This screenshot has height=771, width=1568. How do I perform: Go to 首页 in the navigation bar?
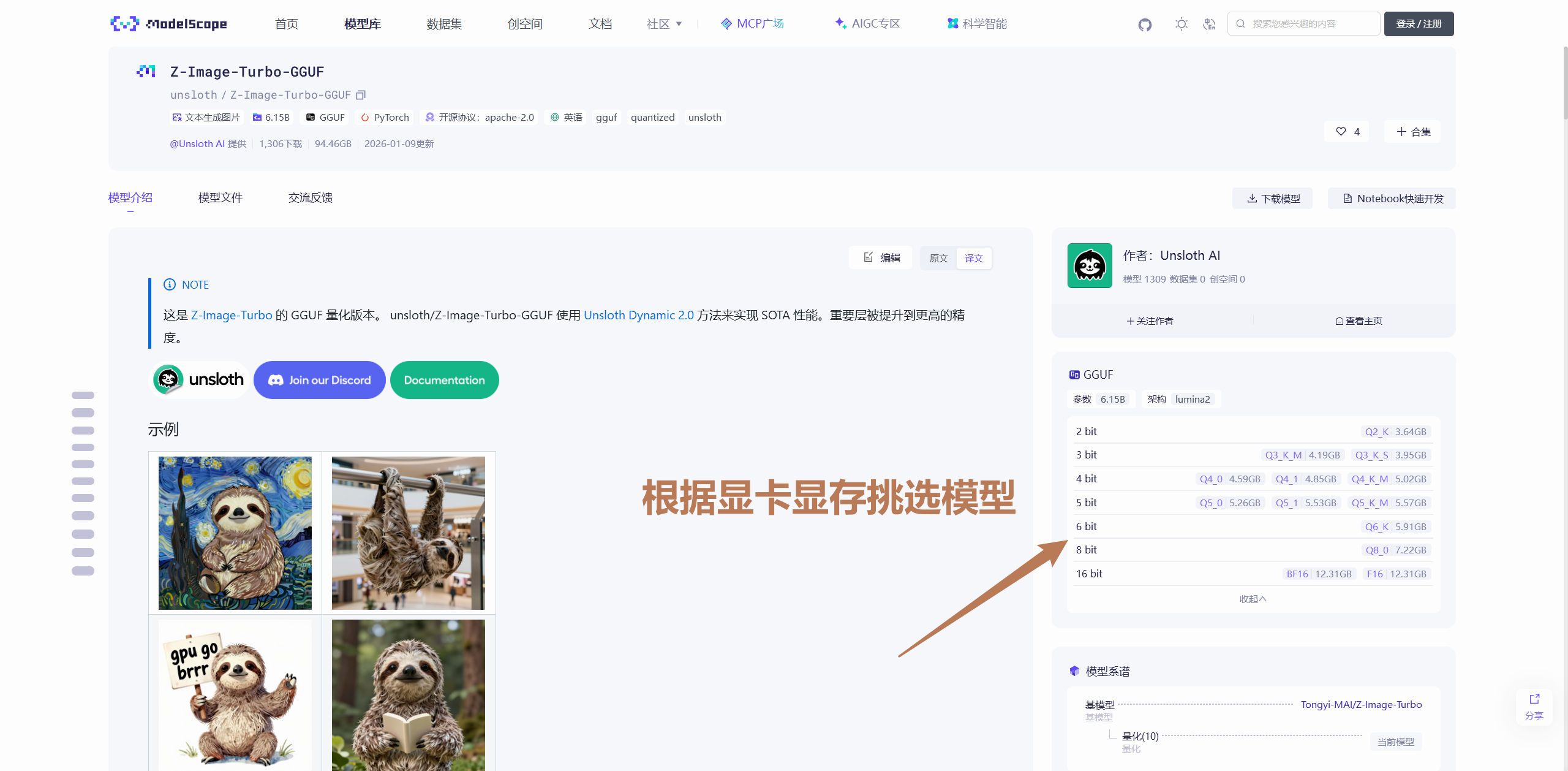pos(286,24)
